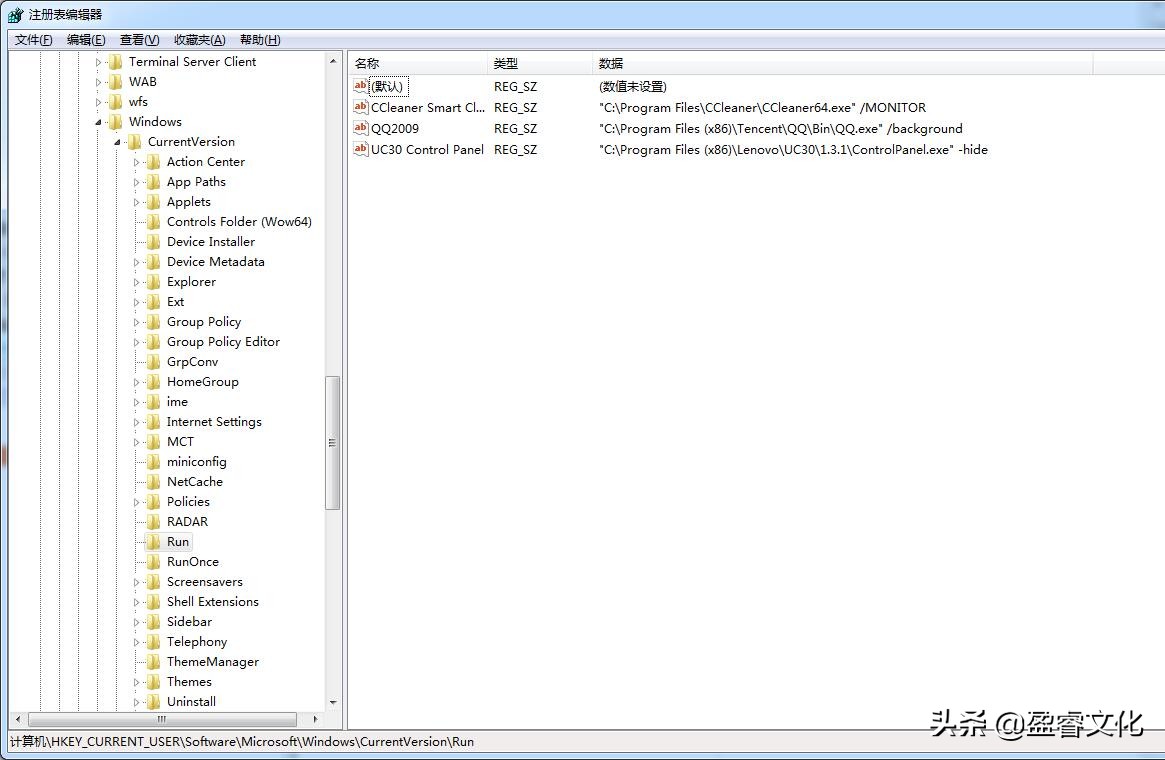The width and height of the screenshot is (1165, 760).
Task: Click the 名称 column header
Action: (x=366, y=62)
